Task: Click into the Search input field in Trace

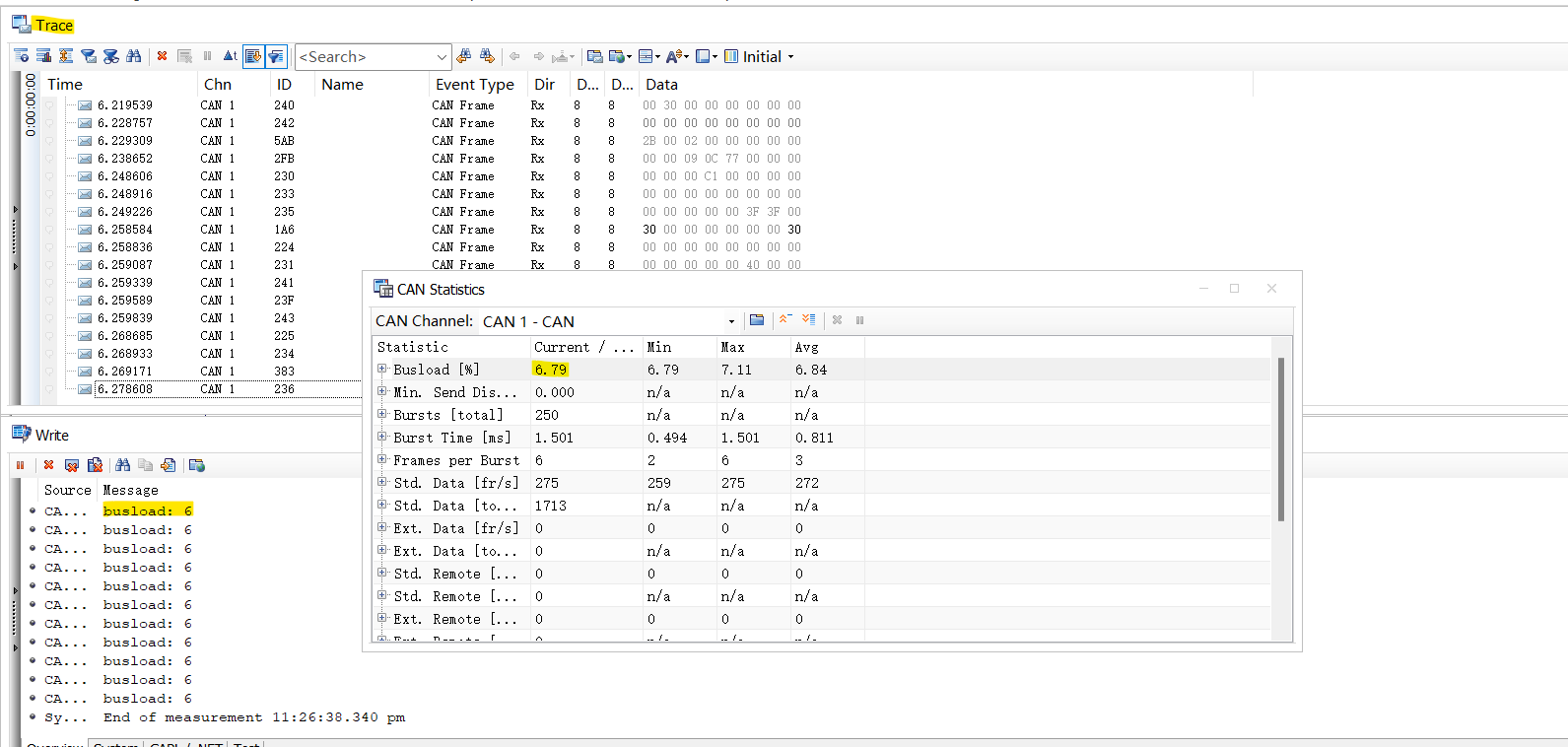Action: tap(365, 57)
